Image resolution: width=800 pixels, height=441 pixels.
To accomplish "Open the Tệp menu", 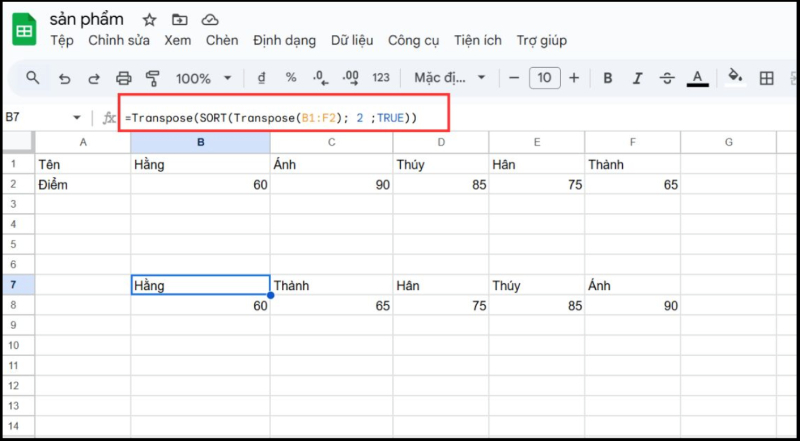I will [x=62, y=40].
